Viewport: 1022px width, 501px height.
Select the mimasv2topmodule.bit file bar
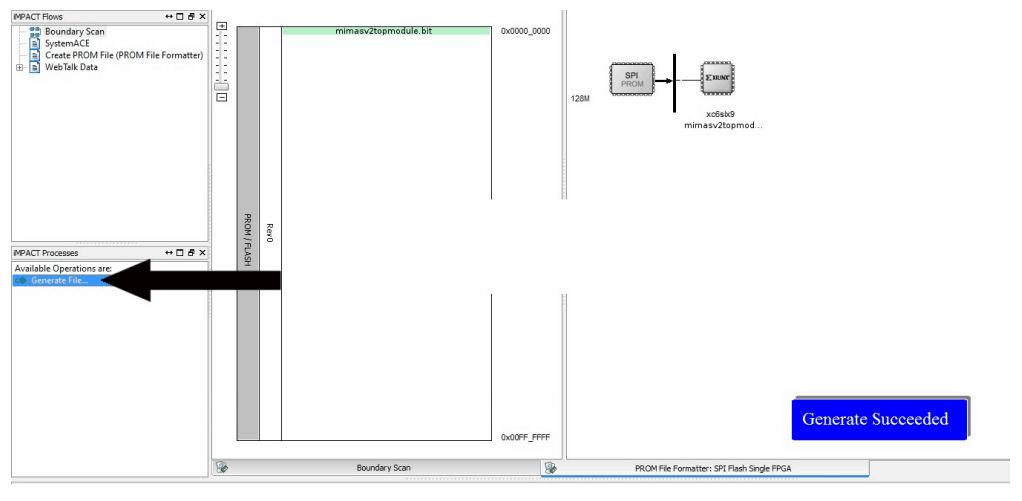[x=385, y=31]
